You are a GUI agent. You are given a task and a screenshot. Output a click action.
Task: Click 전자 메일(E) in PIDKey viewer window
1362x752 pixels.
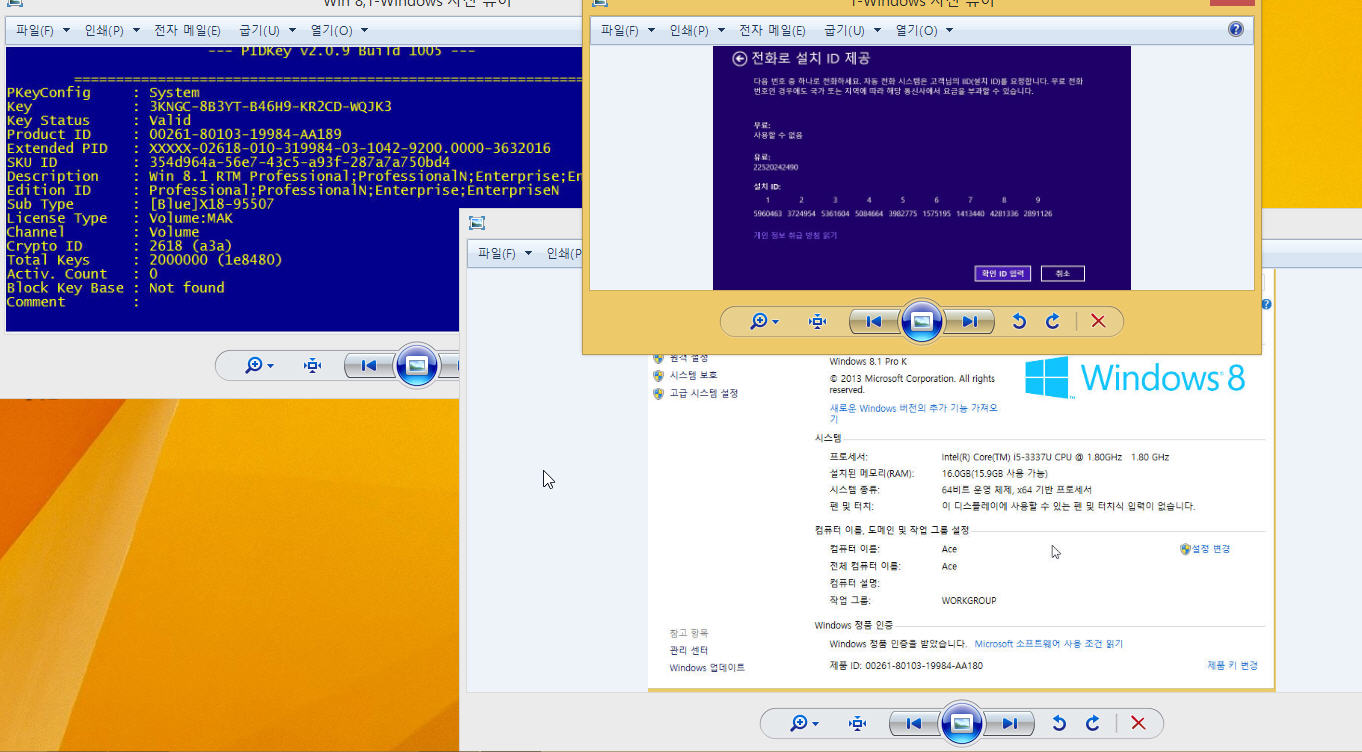[x=187, y=30]
